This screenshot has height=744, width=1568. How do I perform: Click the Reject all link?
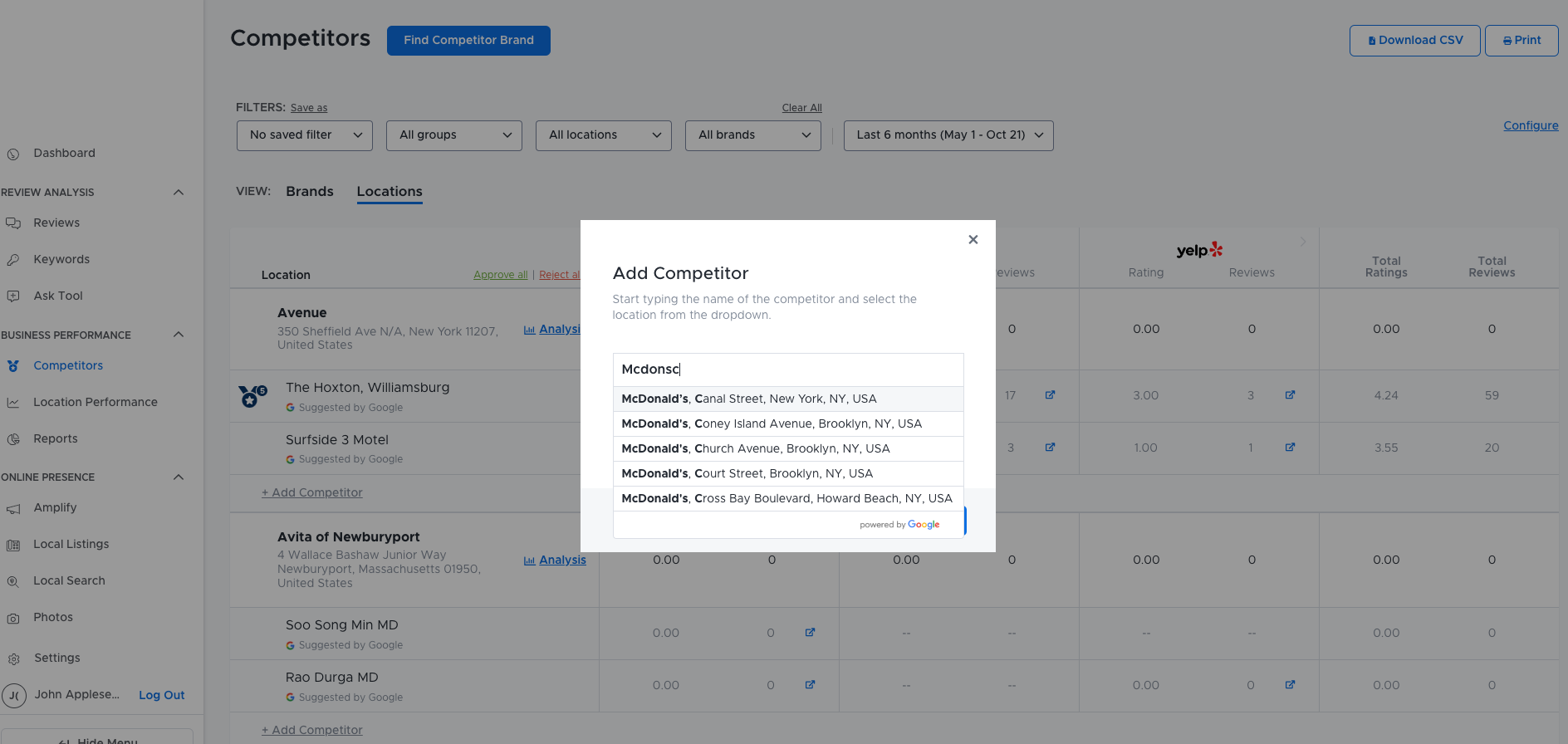point(560,275)
